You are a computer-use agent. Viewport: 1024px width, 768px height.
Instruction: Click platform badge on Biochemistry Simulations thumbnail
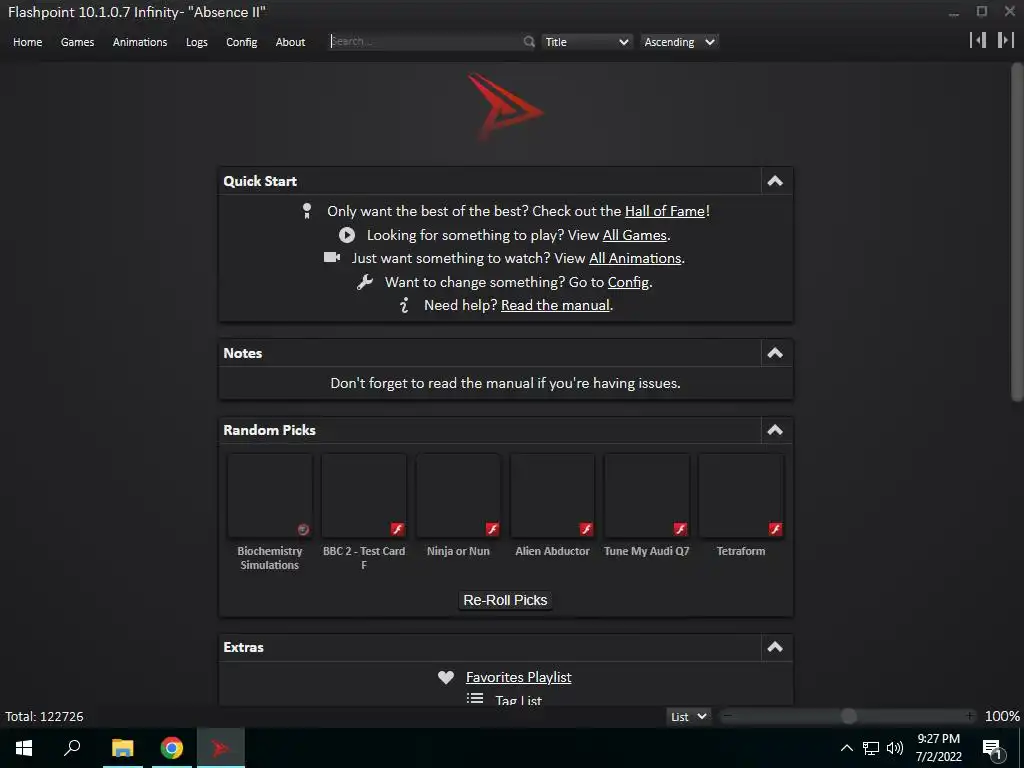click(x=303, y=530)
